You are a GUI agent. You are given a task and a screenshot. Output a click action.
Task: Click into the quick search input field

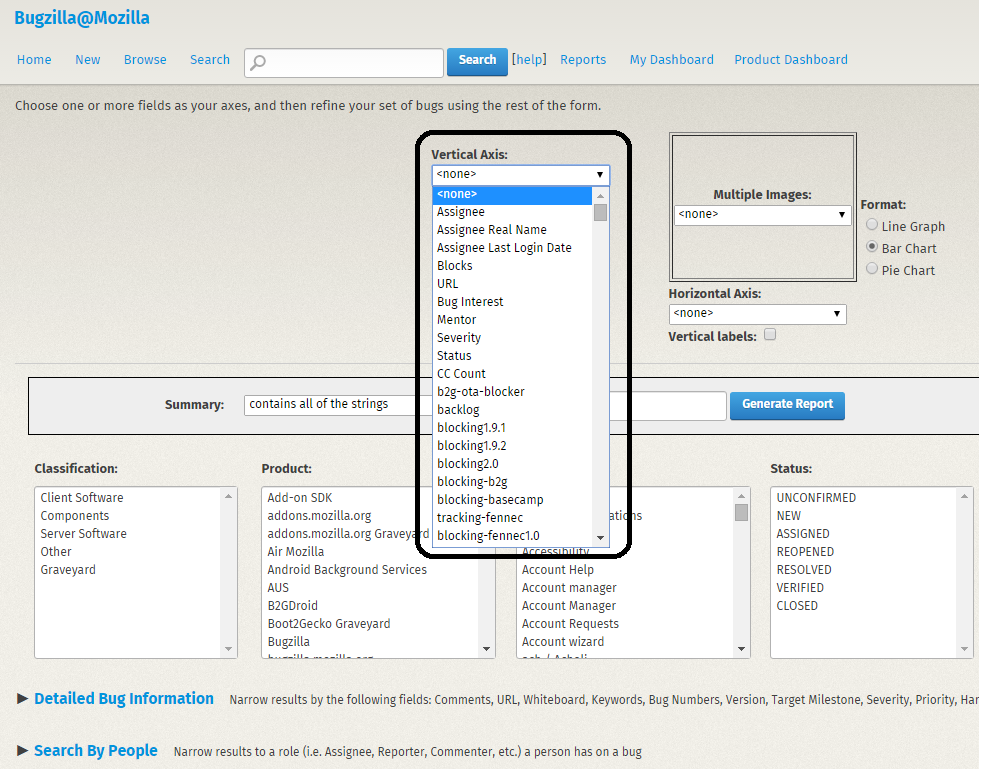click(x=344, y=63)
